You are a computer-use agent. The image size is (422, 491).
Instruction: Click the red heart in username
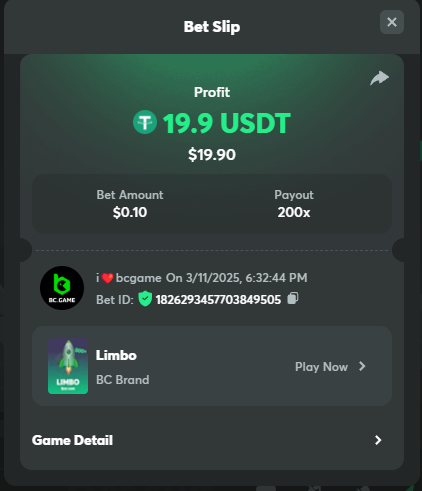click(107, 278)
